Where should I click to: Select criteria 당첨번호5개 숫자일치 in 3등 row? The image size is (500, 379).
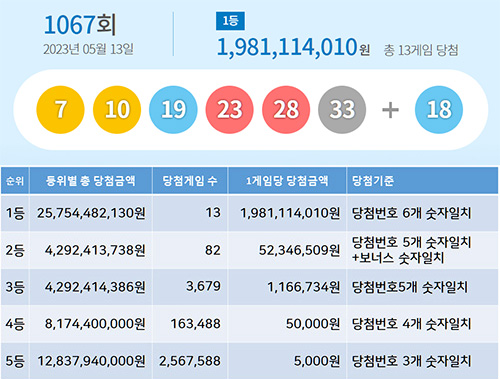click(410, 287)
